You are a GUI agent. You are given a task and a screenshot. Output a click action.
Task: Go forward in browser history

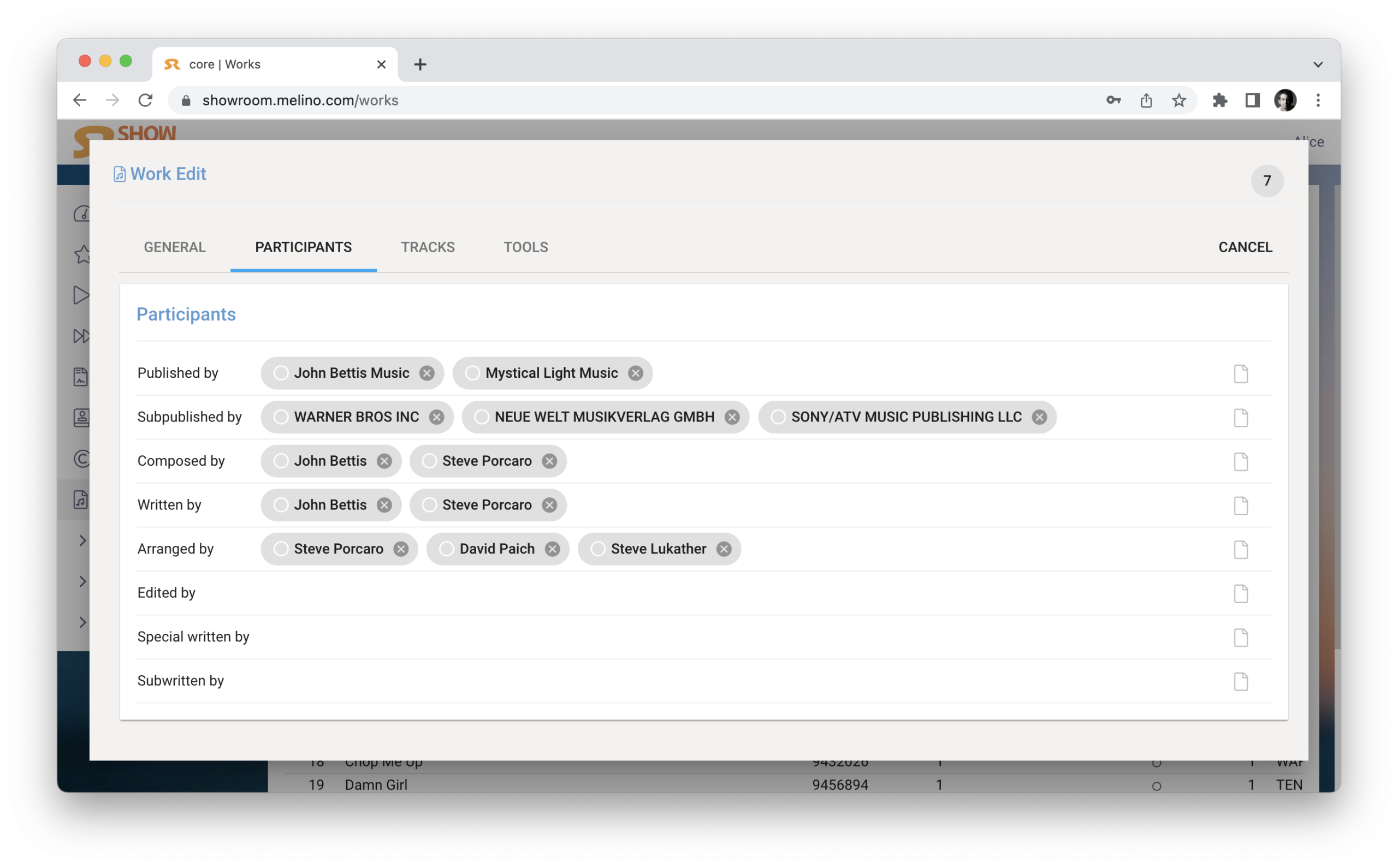point(112,100)
